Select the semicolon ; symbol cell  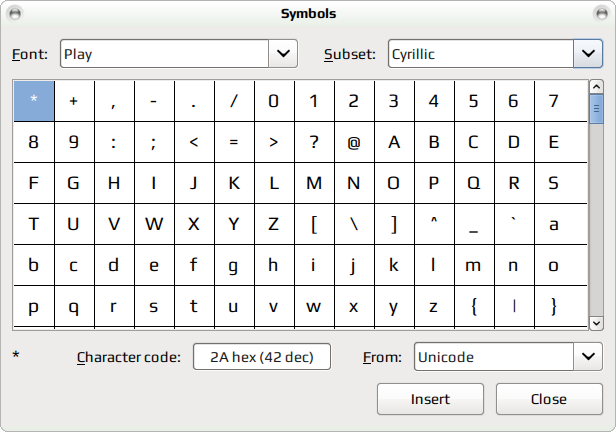click(x=154, y=142)
